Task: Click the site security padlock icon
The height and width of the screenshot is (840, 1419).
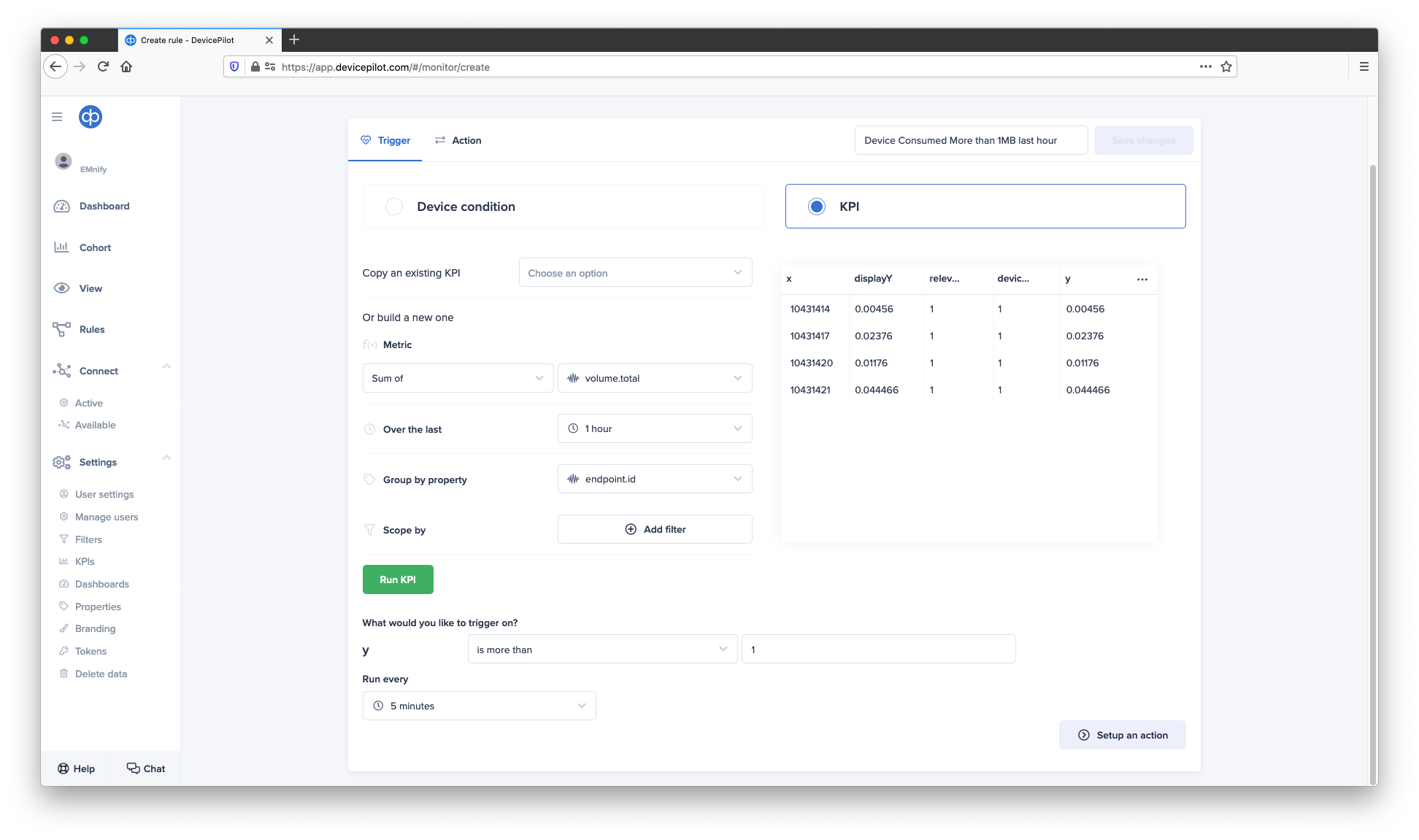Action: [x=255, y=66]
